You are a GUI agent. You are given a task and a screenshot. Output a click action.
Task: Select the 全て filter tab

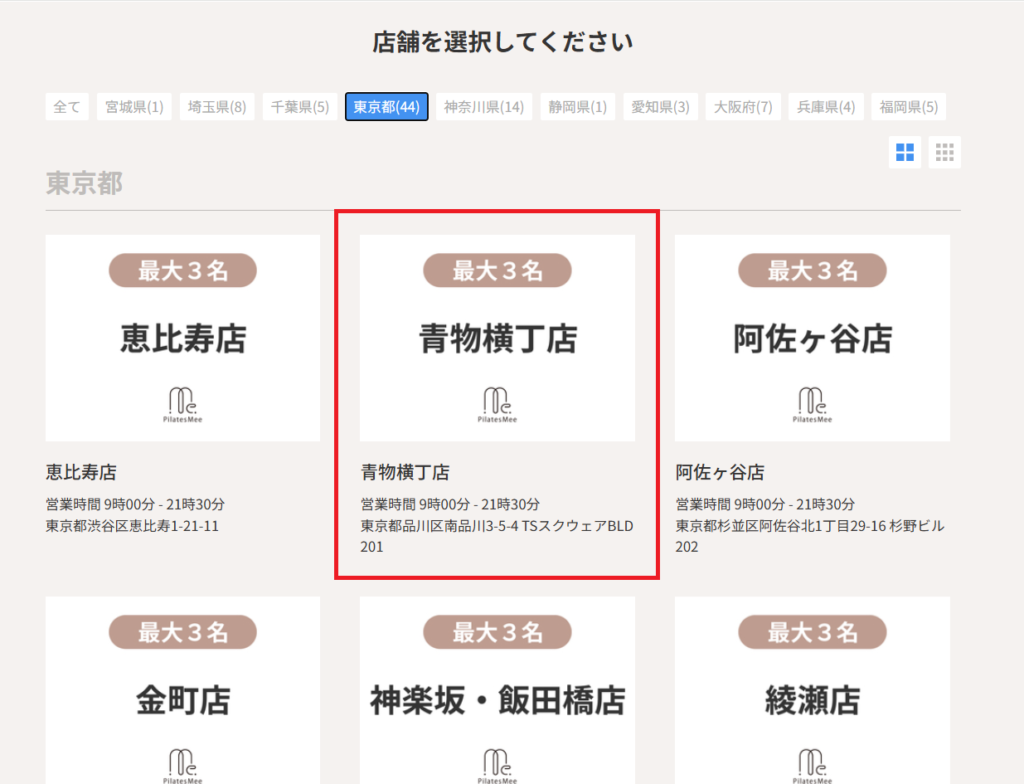point(67,107)
